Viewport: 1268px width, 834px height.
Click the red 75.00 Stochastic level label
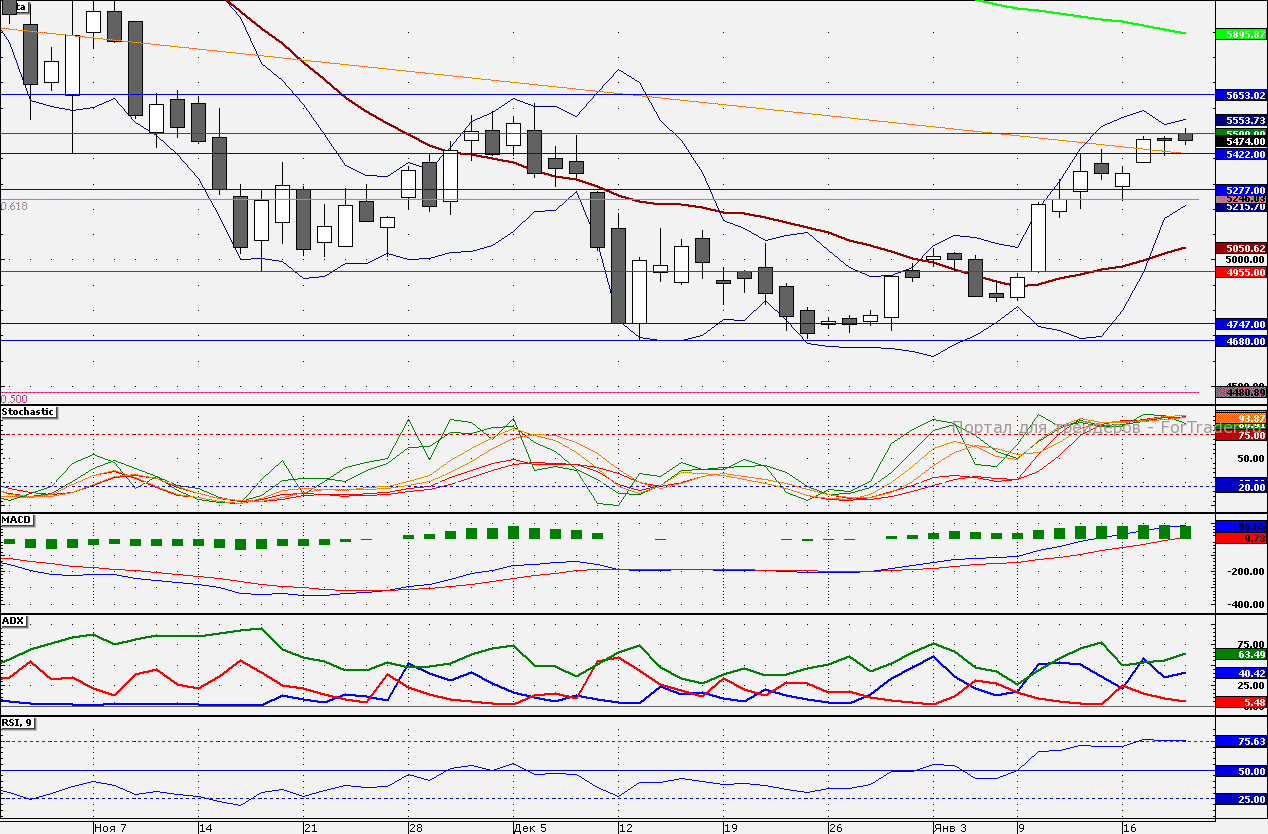coord(1240,436)
